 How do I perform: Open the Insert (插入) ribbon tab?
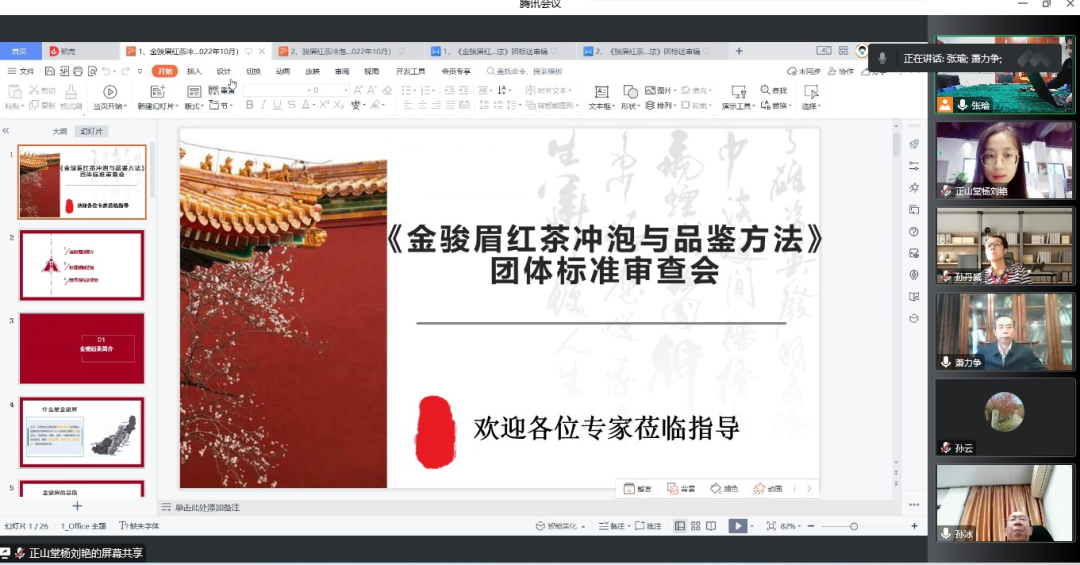click(x=194, y=71)
